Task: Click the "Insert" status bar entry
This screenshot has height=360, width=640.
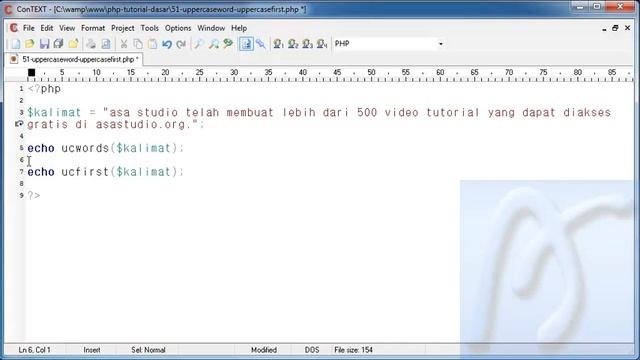Action: 92,350
